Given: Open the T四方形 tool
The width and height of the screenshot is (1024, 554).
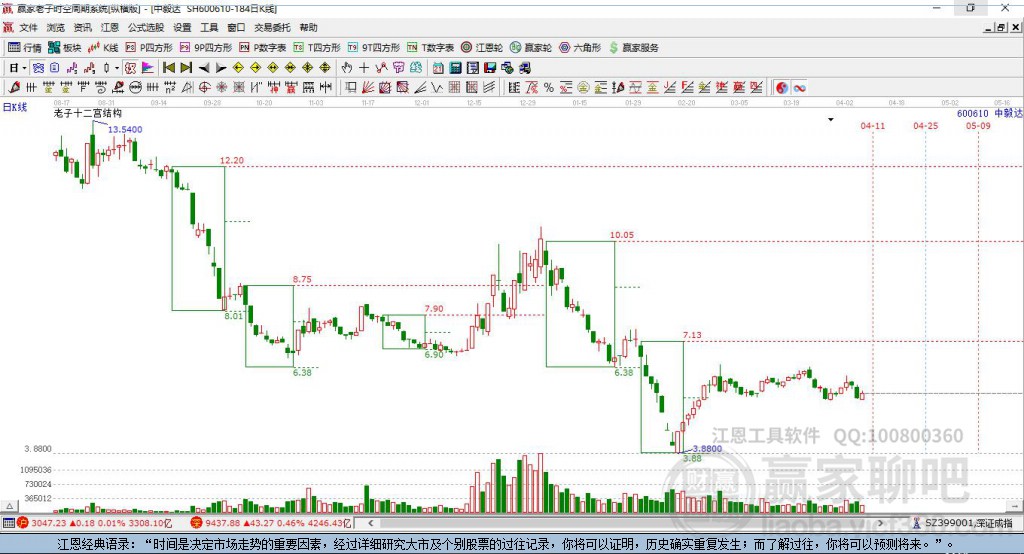Looking at the screenshot, I should pos(317,48).
